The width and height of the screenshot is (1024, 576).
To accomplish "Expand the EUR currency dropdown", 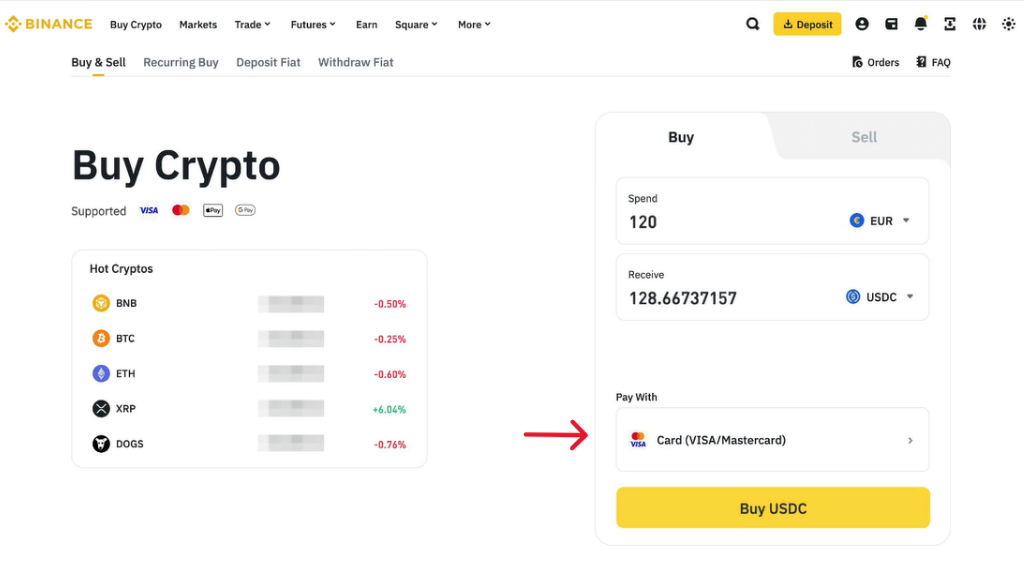I will click(880, 221).
